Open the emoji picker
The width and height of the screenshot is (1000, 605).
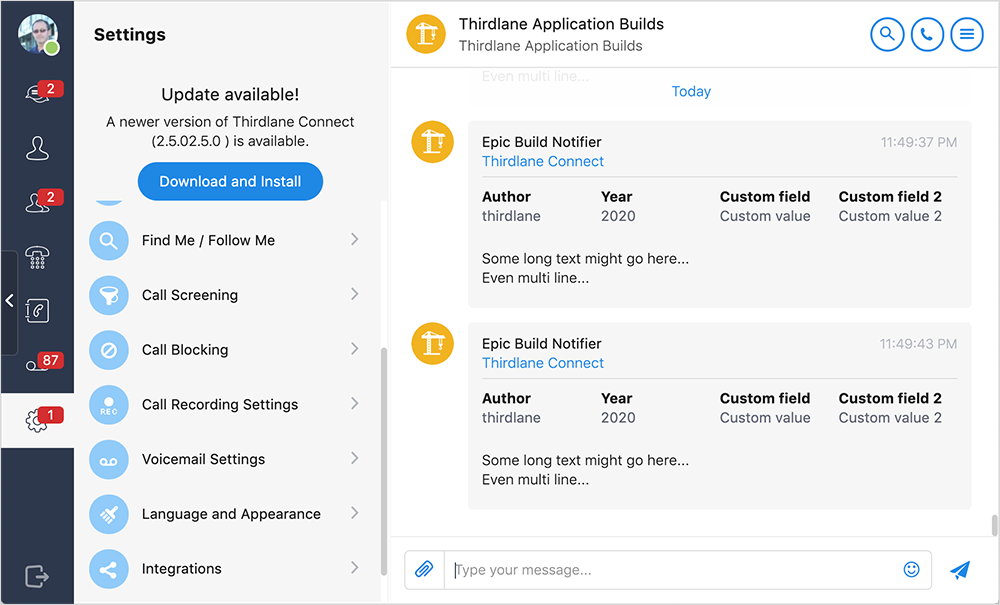pos(911,570)
